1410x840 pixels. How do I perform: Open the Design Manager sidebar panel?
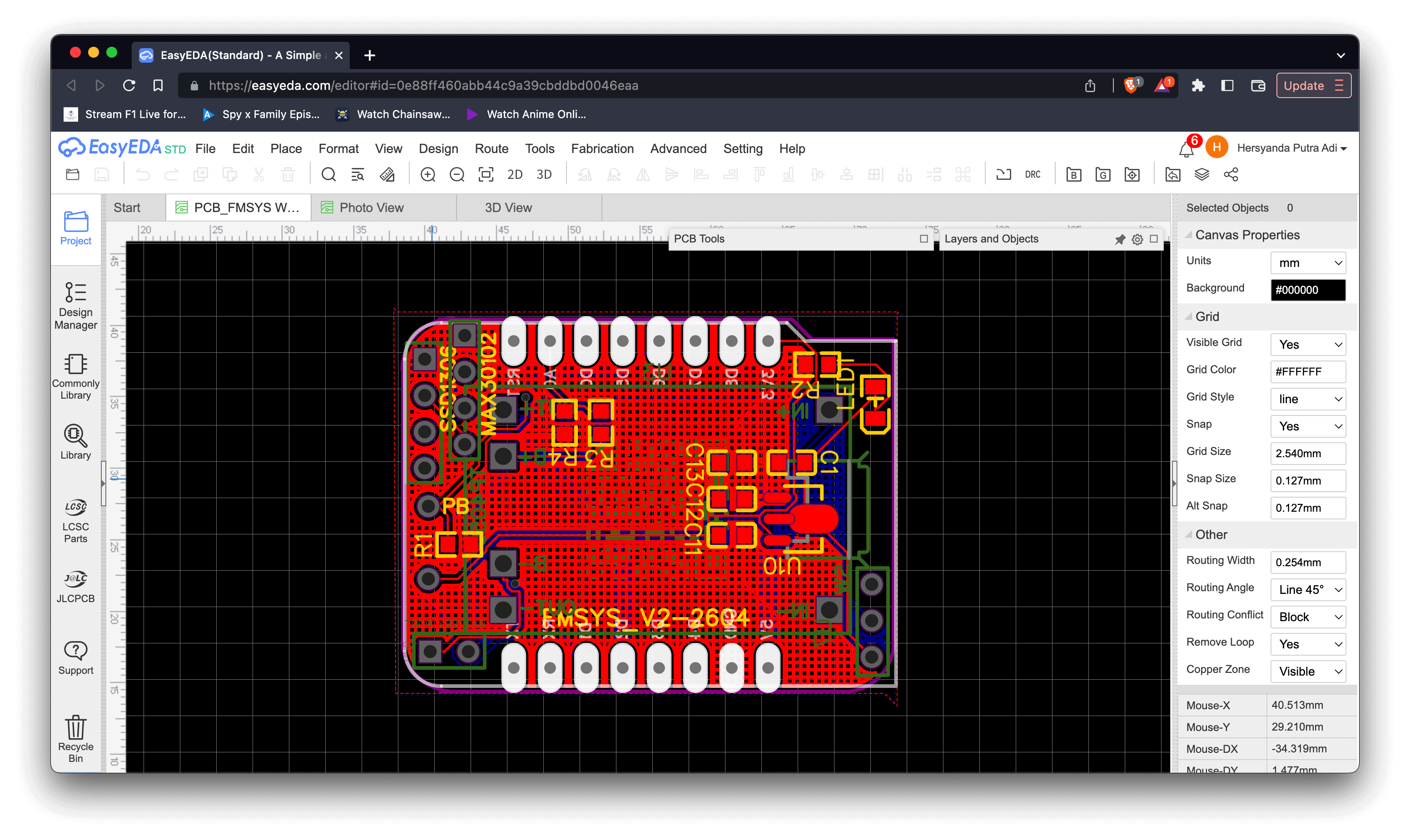coord(75,306)
